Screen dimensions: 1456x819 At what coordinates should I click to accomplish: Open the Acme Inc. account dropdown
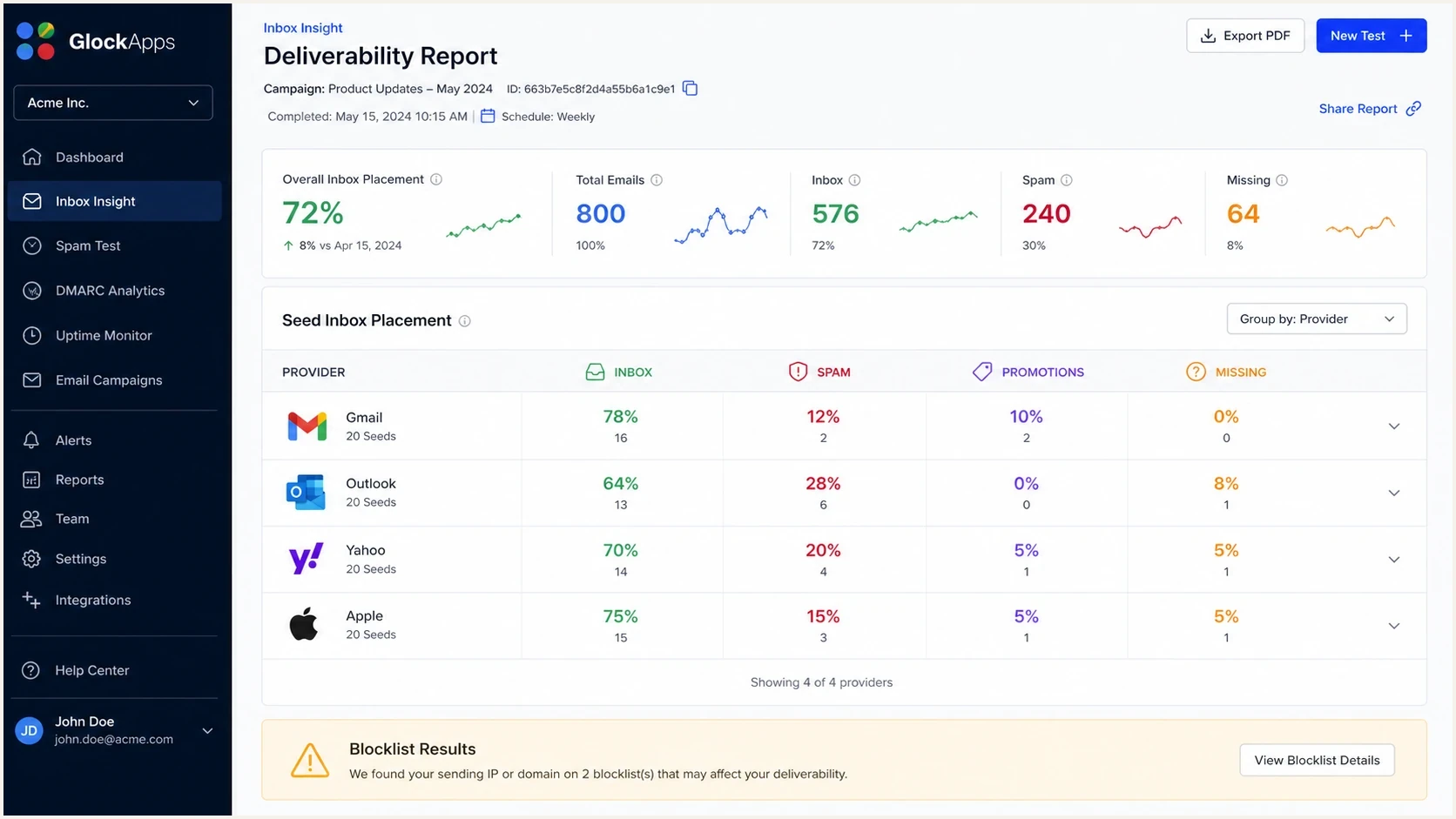[x=113, y=103]
